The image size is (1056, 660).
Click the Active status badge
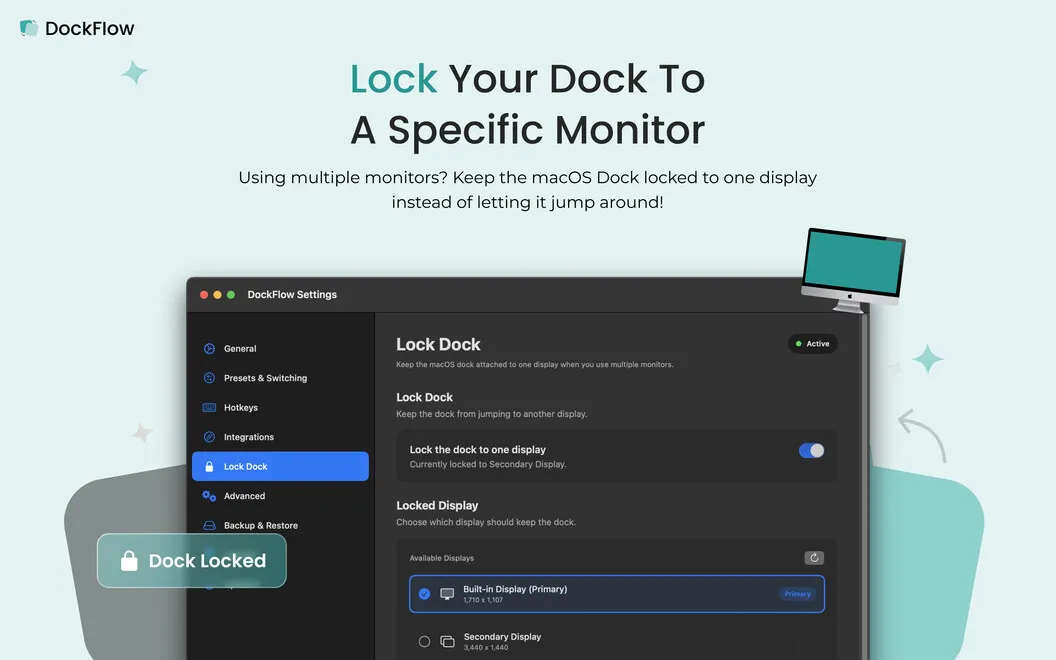point(813,343)
